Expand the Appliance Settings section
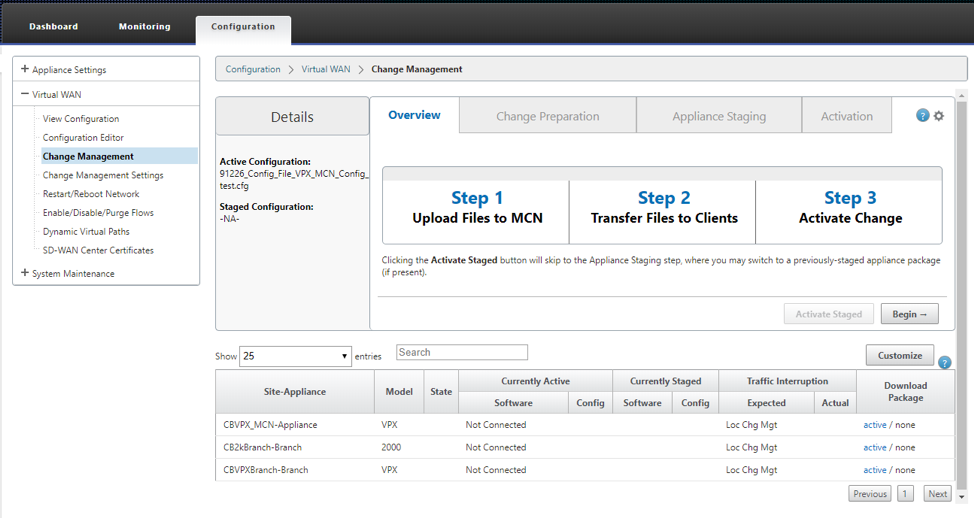 (x=25, y=70)
